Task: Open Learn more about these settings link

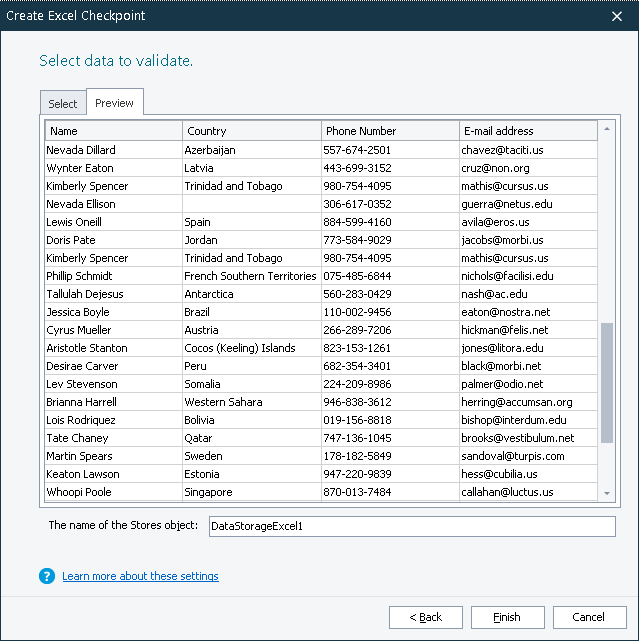Action: [x=140, y=576]
